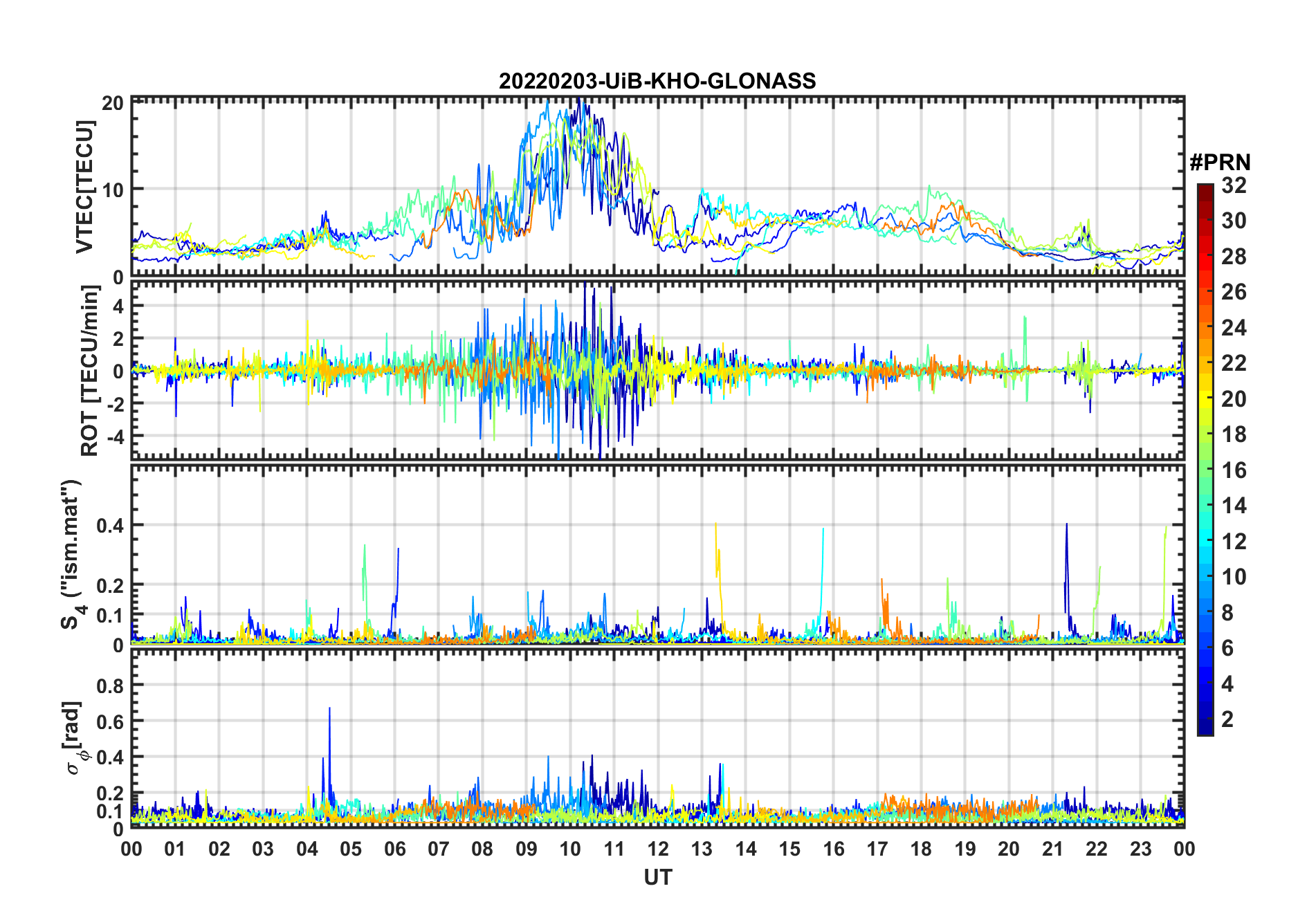Select the UT x-axis label
Screen dimensions: 1316x920
coord(658,877)
